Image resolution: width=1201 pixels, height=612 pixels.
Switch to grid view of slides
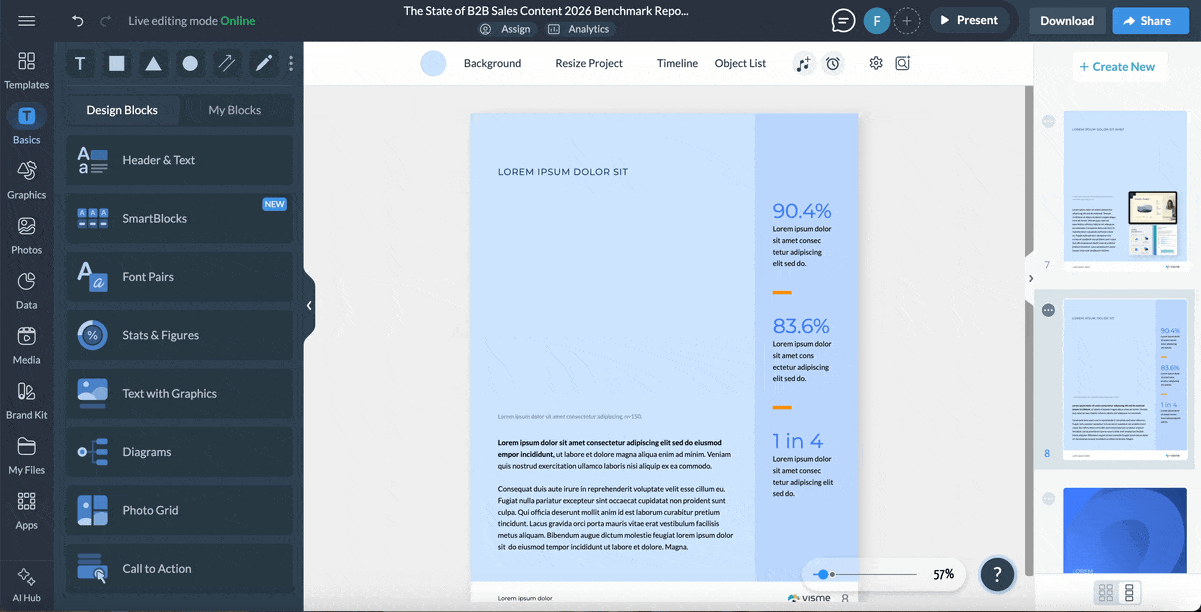pyautogui.click(x=1106, y=593)
